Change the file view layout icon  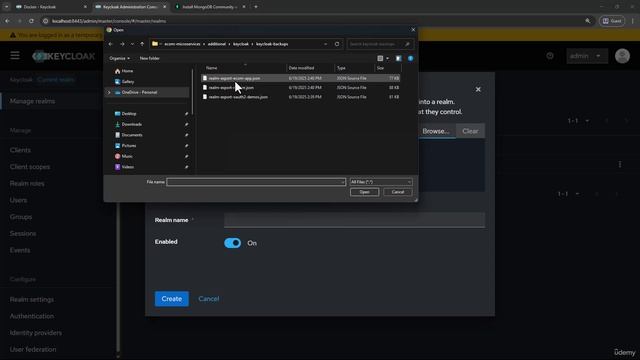pyautogui.click(x=380, y=58)
